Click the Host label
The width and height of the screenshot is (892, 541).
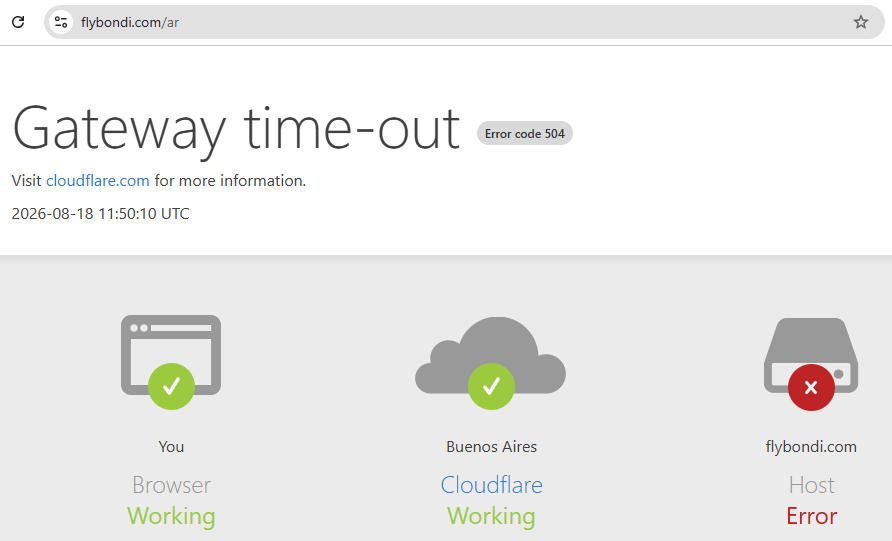pos(811,485)
